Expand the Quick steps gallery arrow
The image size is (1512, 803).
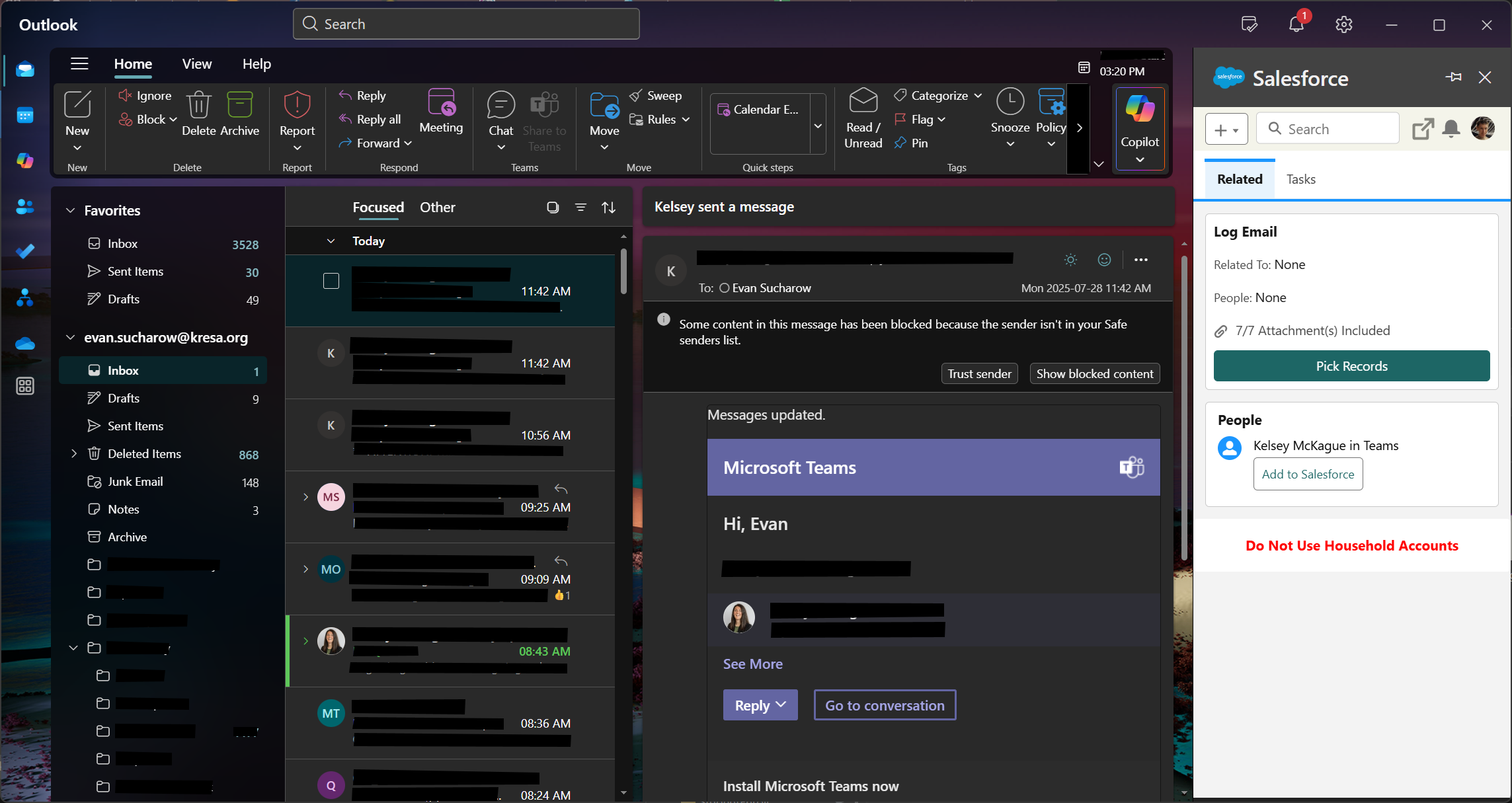coord(818,126)
